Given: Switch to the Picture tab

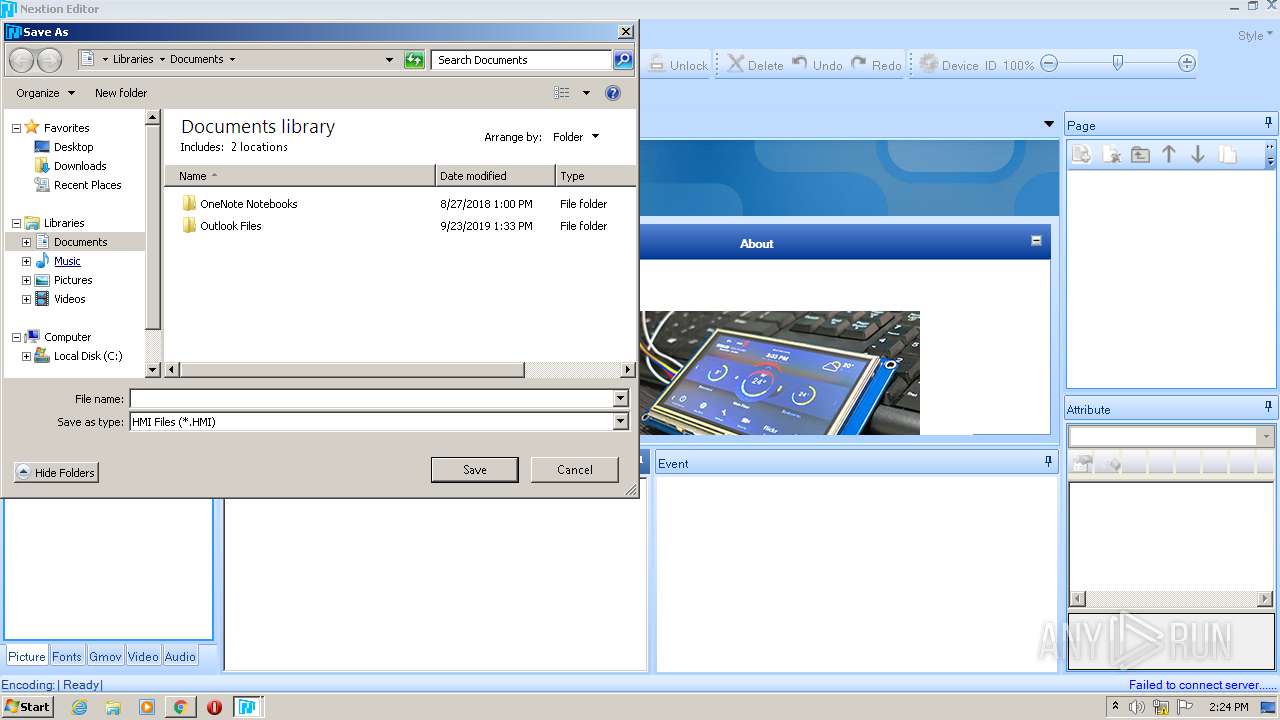Looking at the screenshot, I should click(27, 656).
